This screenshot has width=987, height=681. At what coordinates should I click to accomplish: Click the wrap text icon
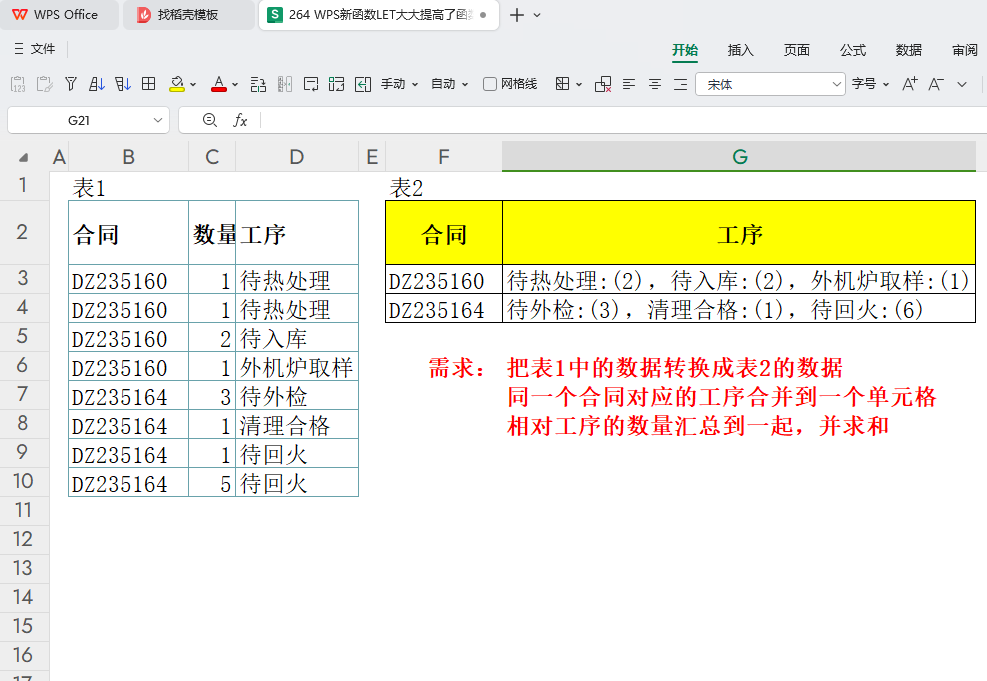pyautogui.click(x=310, y=84)
